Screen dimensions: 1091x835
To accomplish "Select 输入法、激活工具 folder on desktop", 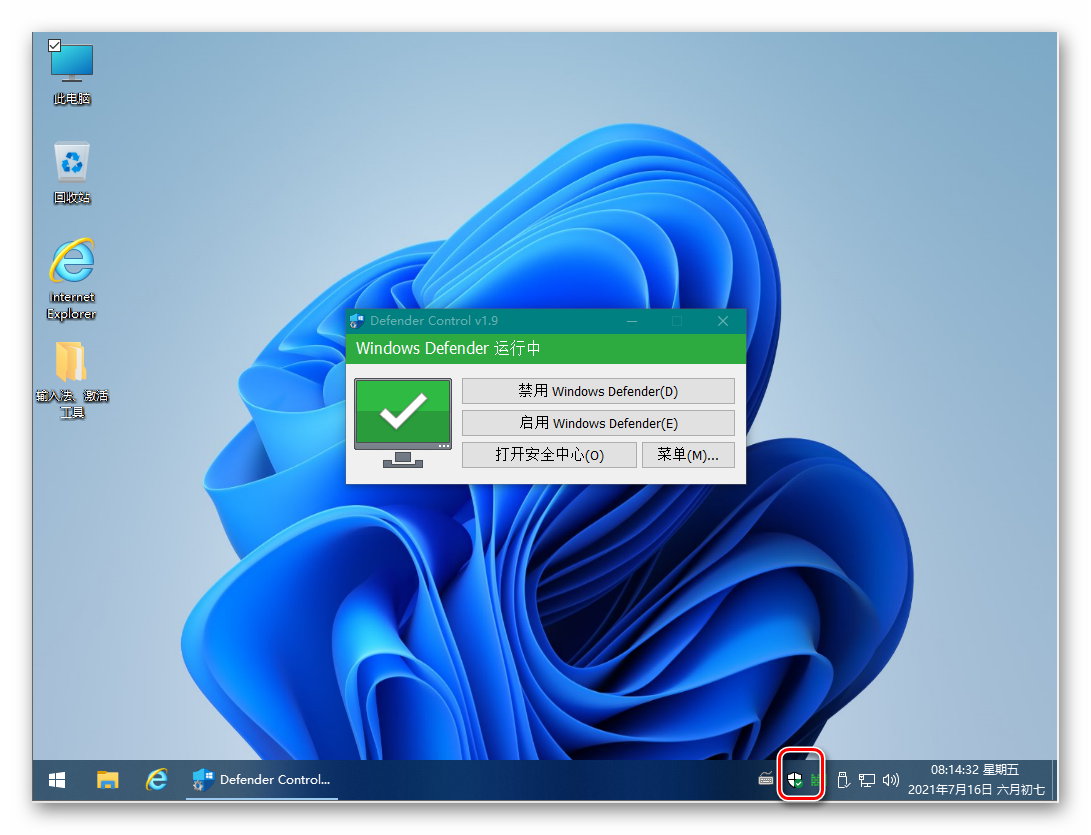I will (x=72, y=380).
